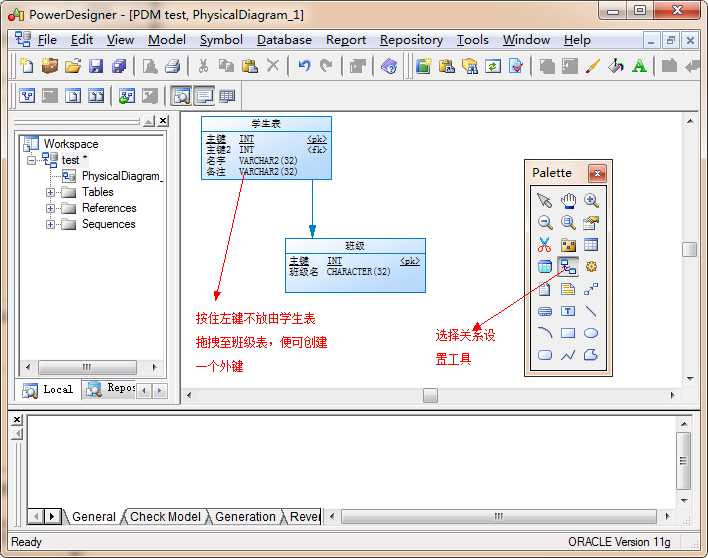The width and height of the screenshot is (708, 558).
Task: Click the diagram vertical scrollbar thumb
Action: [x=689, y=249]
